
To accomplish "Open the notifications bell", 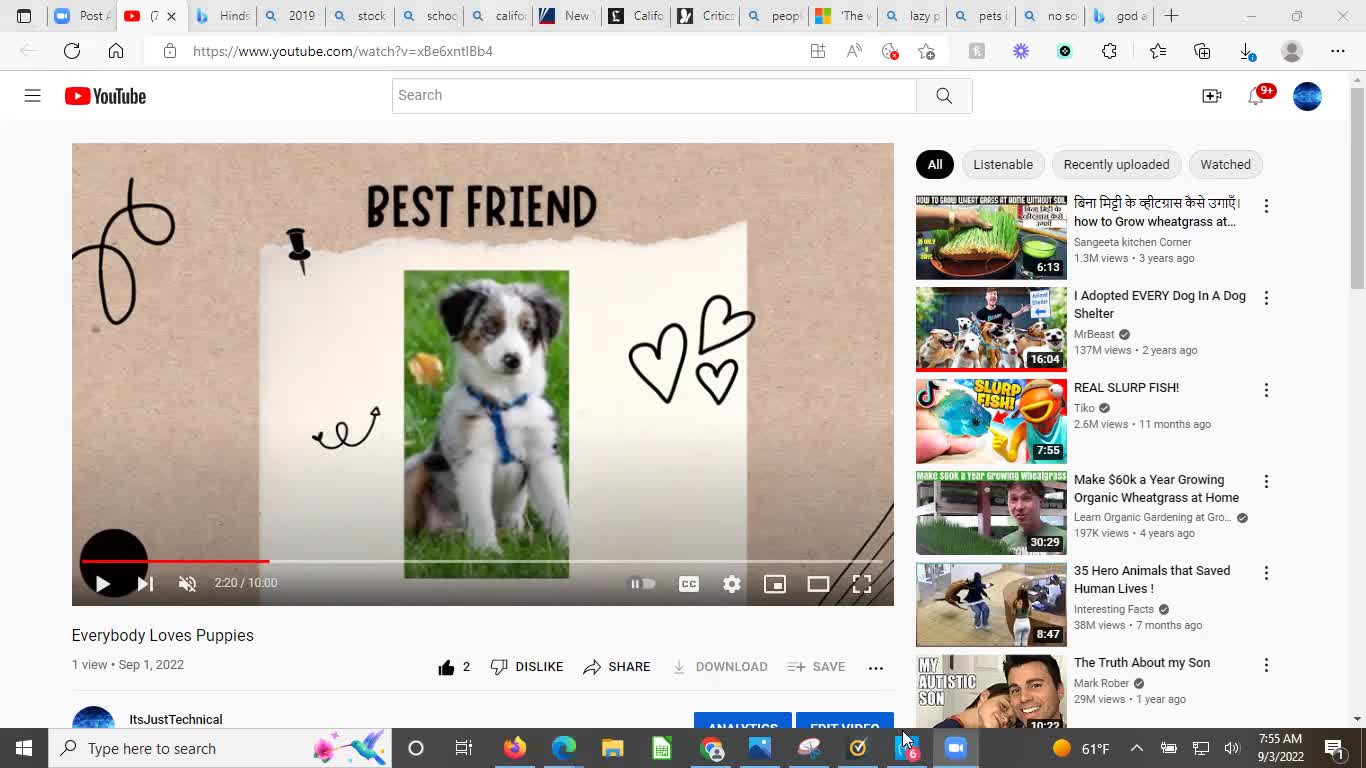I will (1256, 96).
